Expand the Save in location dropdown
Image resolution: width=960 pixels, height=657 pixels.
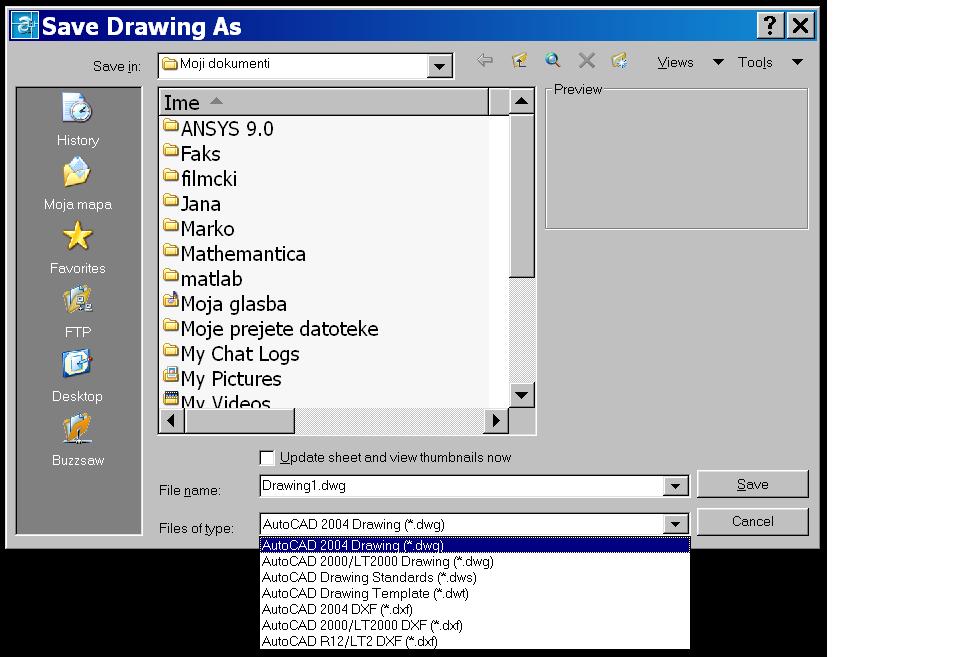[440, 66]
